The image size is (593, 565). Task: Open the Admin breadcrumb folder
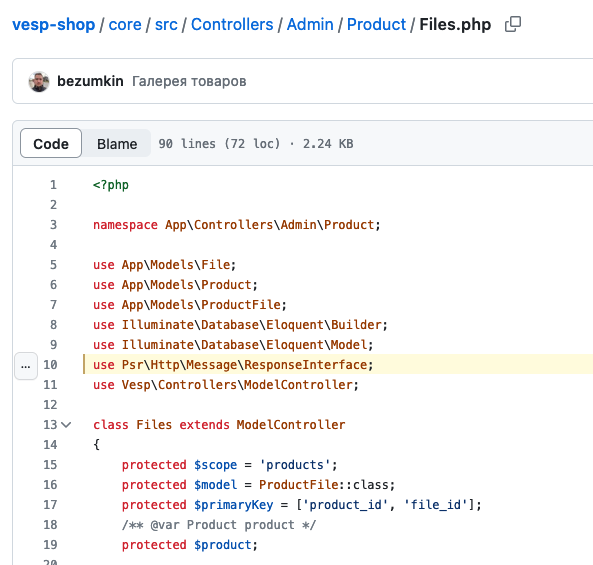click(310, 25)
